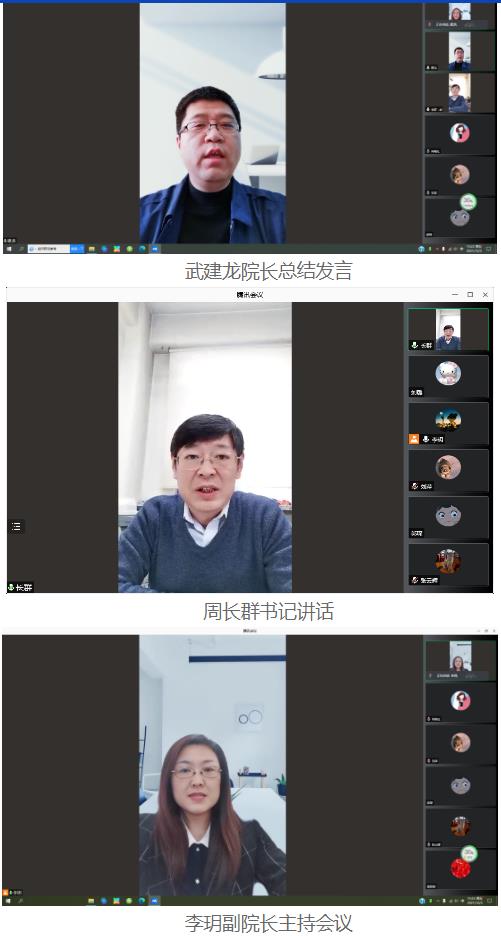
Task: Open Tencent Meeting icon in the top taskbar
Action: tap(155, 248)
